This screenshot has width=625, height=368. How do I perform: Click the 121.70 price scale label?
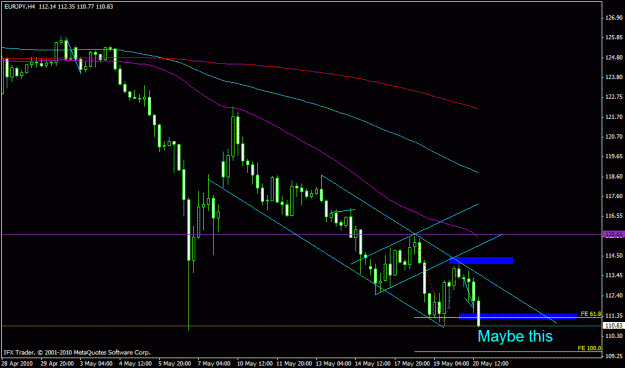coord(614,117)
